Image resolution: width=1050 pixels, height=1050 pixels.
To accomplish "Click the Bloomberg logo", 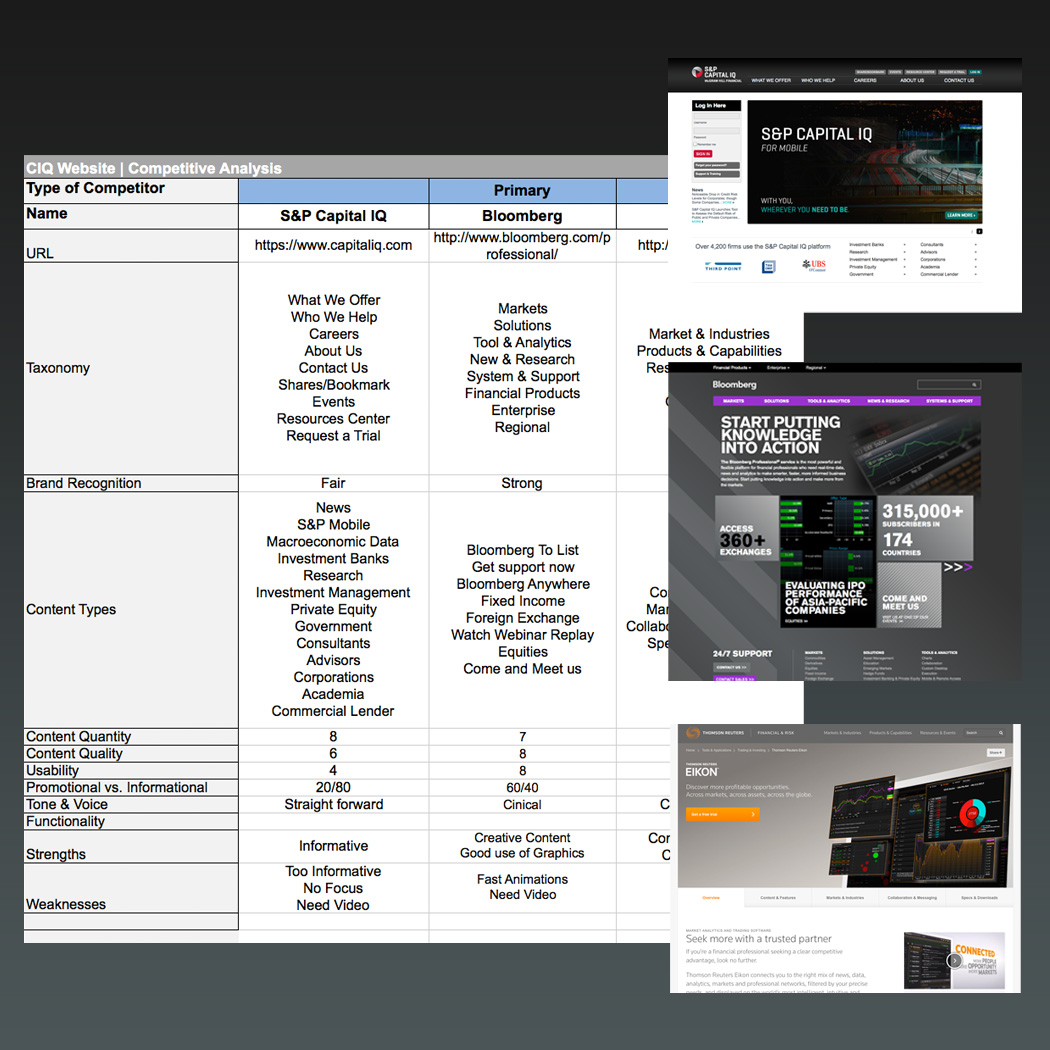I will [x=734, y=384].
